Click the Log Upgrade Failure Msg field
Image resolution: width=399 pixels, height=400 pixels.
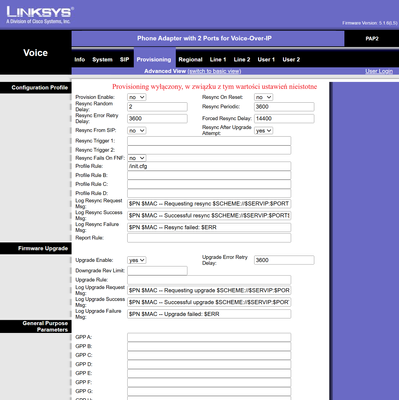click(209, 314)
